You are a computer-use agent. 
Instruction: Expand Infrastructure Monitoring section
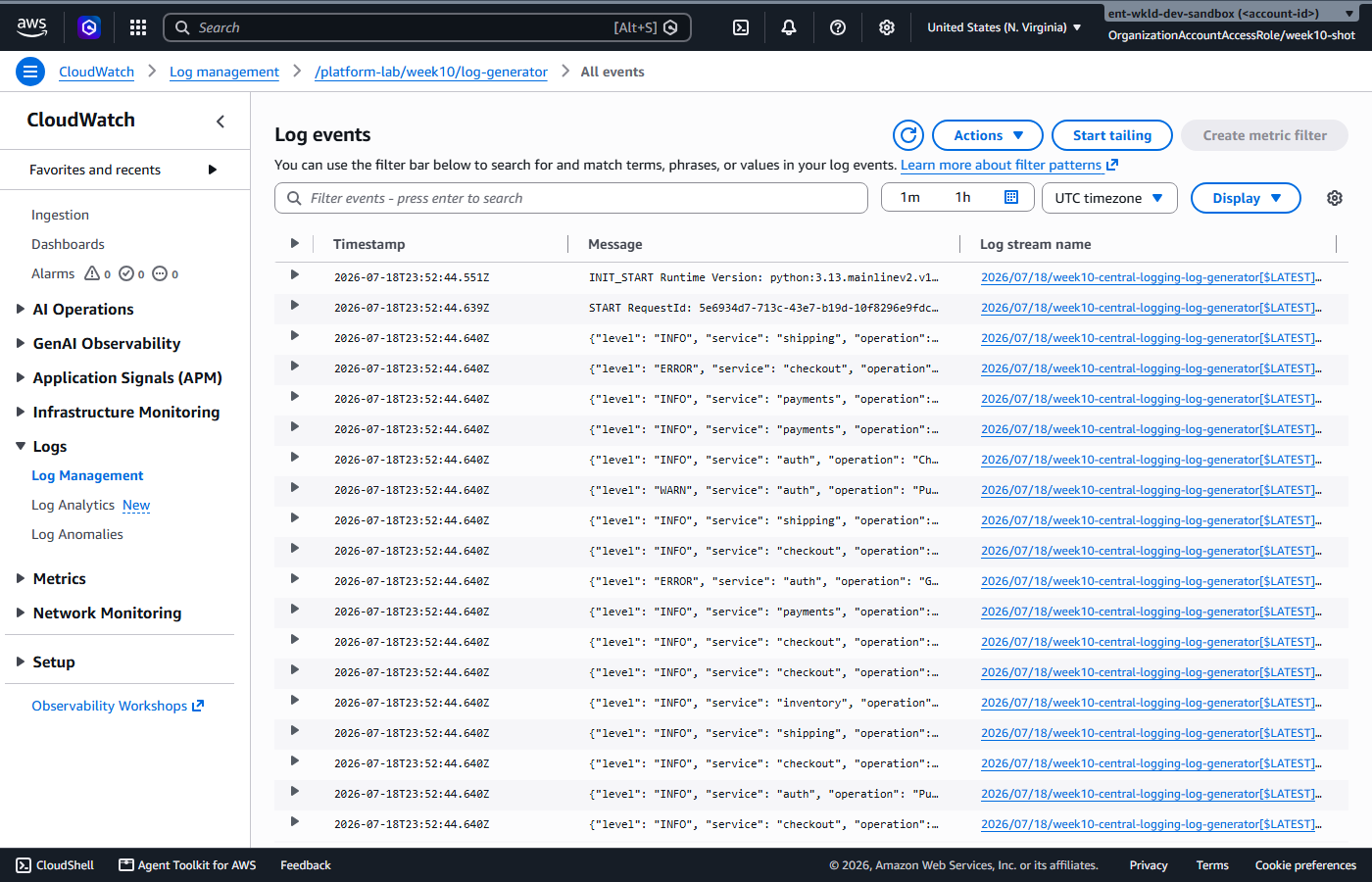click(x=21, y=412)
